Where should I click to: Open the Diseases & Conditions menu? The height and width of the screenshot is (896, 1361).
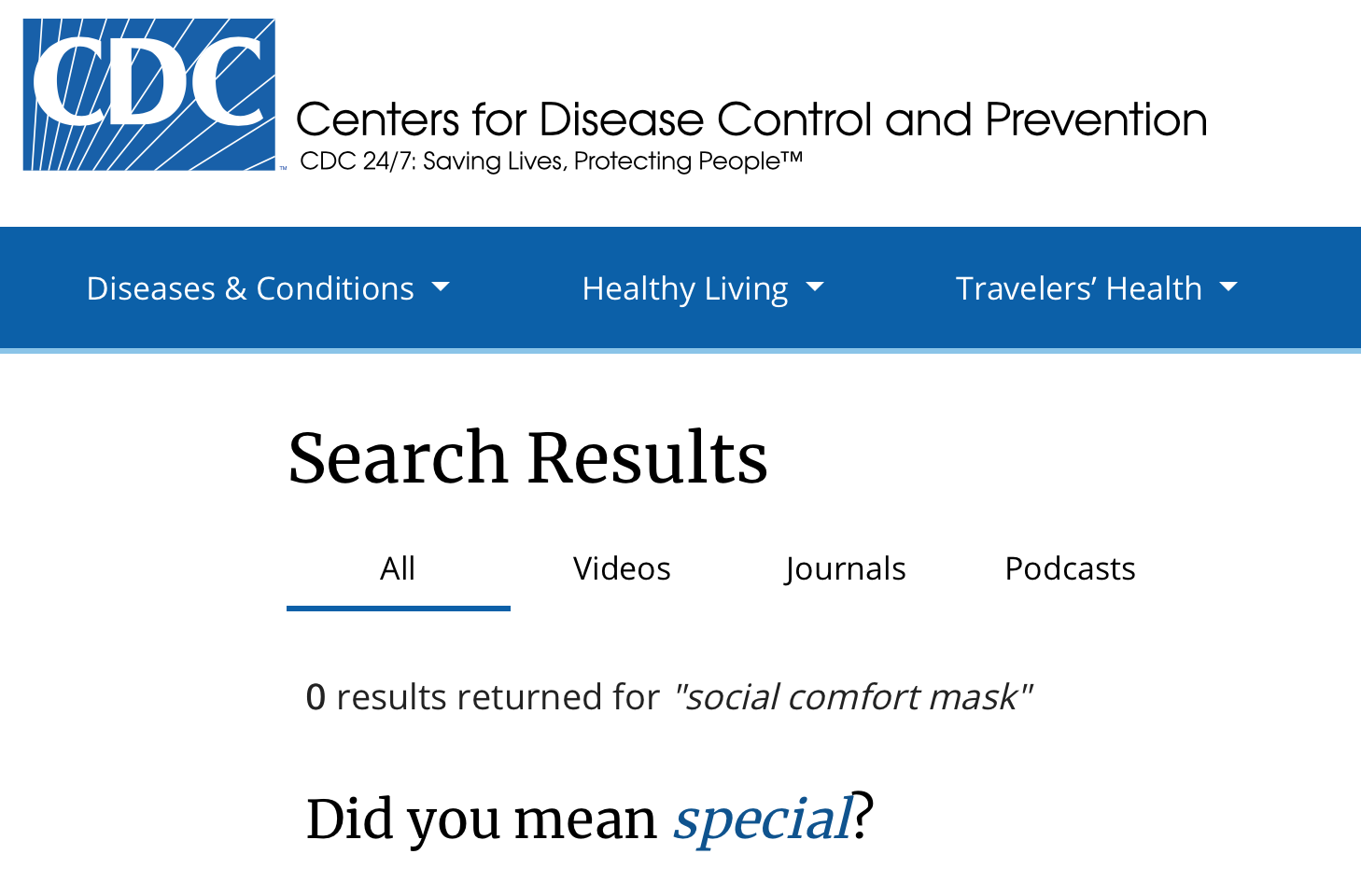pyautogui.click(x=250, y=288)
